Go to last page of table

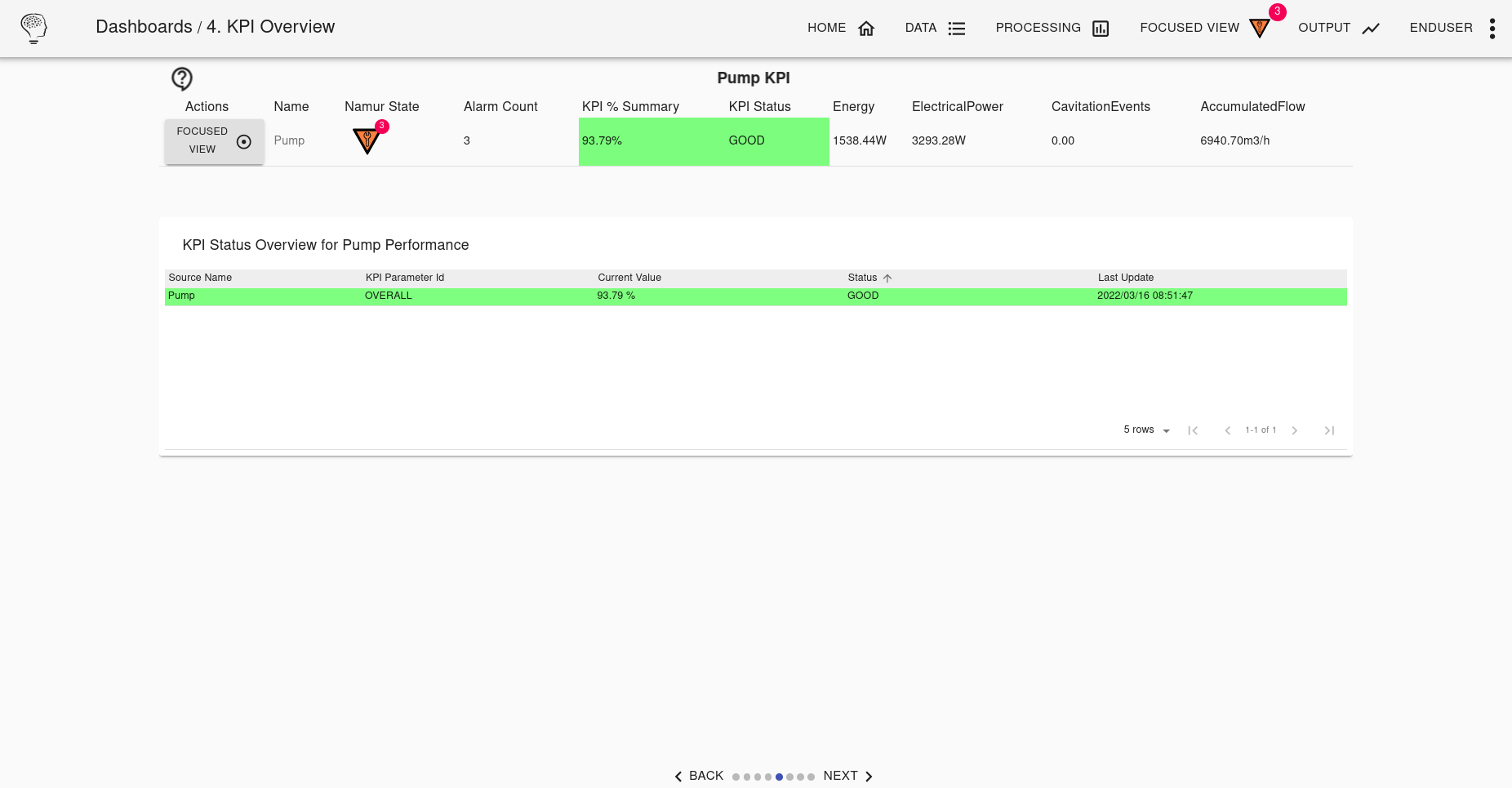(1329, 430)
